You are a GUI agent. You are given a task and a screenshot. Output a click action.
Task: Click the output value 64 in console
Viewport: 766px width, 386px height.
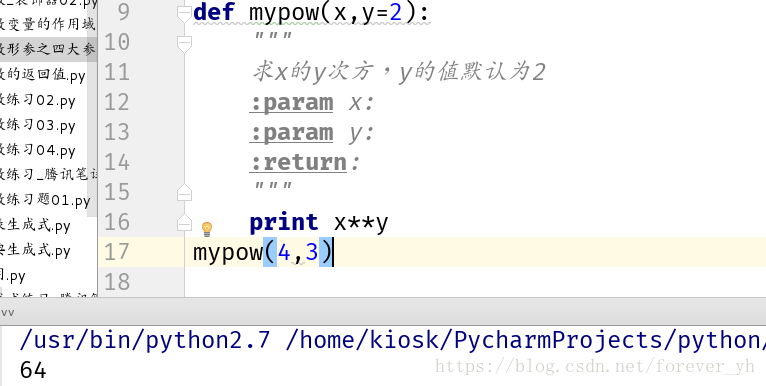(33, 370)
